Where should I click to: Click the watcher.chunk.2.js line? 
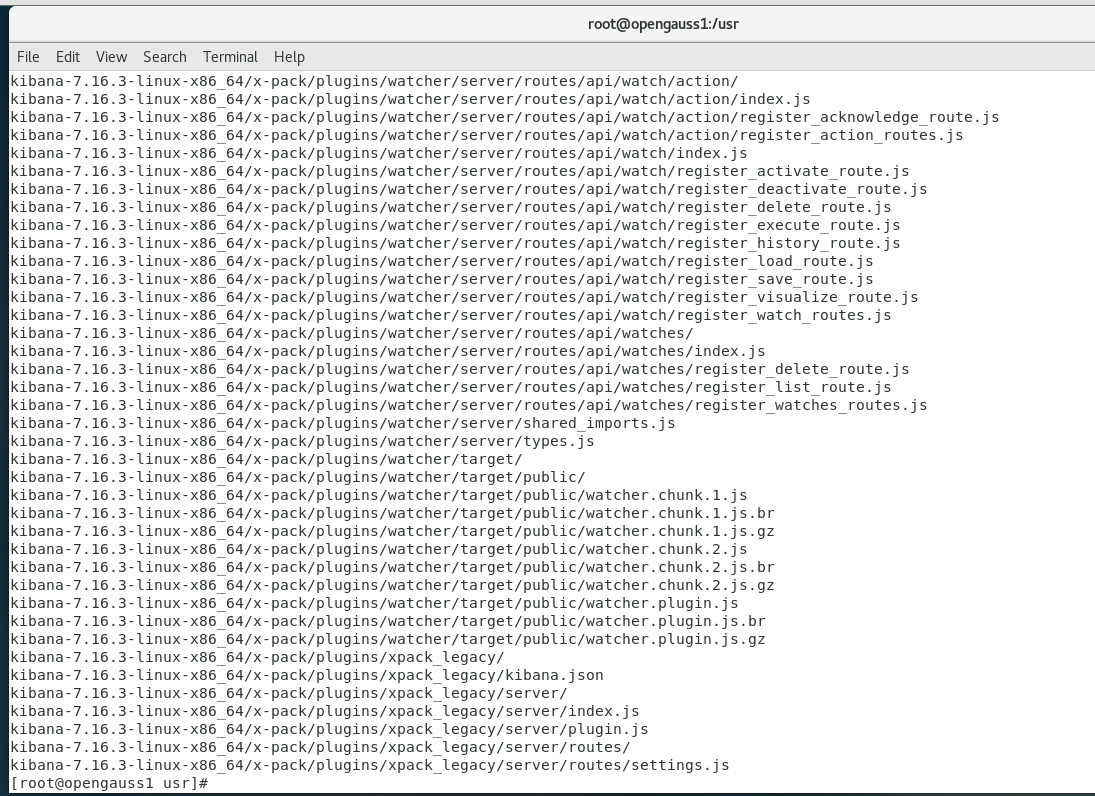pos(379,550)
